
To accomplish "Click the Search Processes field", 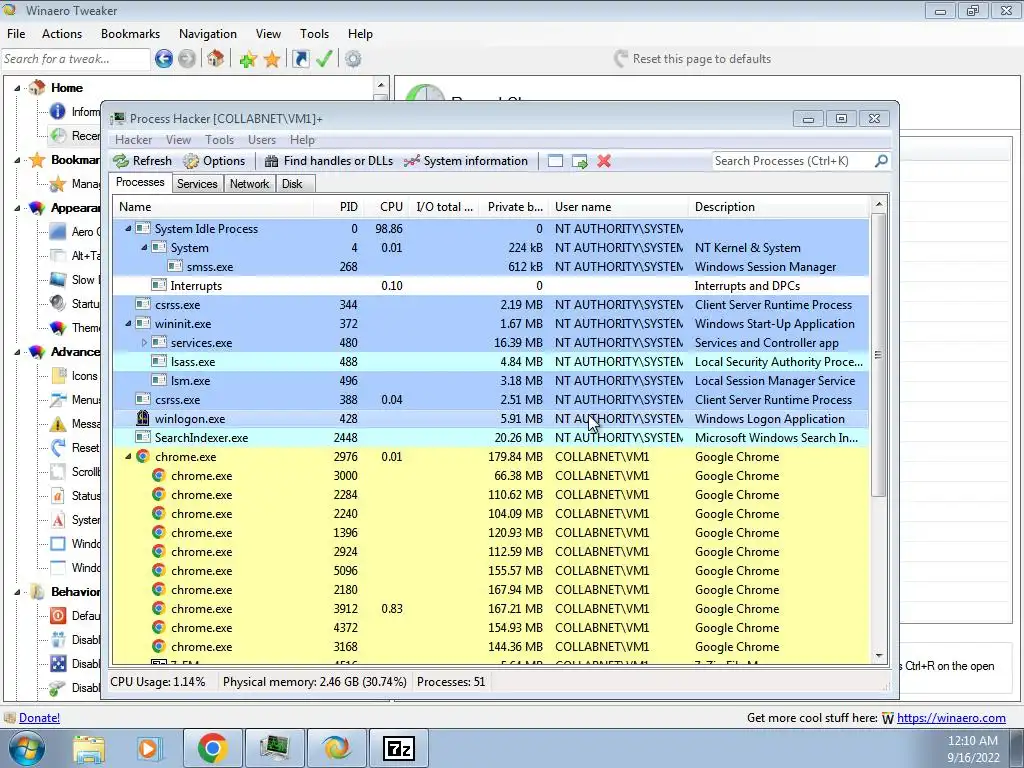I will coord(793,161).
